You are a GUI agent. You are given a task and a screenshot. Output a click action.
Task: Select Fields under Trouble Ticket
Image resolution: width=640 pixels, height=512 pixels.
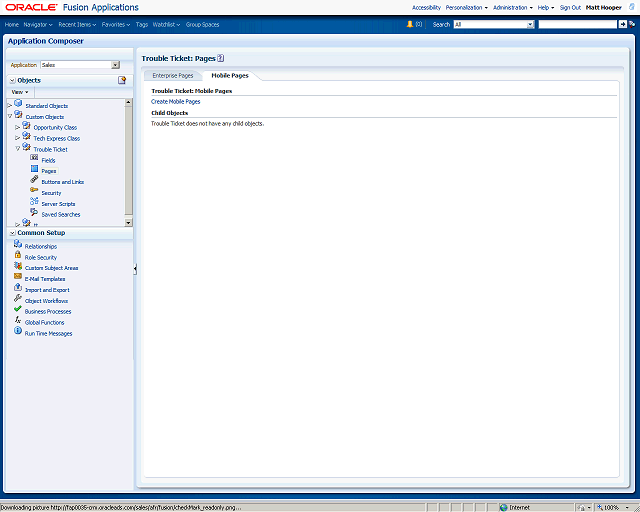(x=48, y=160)
